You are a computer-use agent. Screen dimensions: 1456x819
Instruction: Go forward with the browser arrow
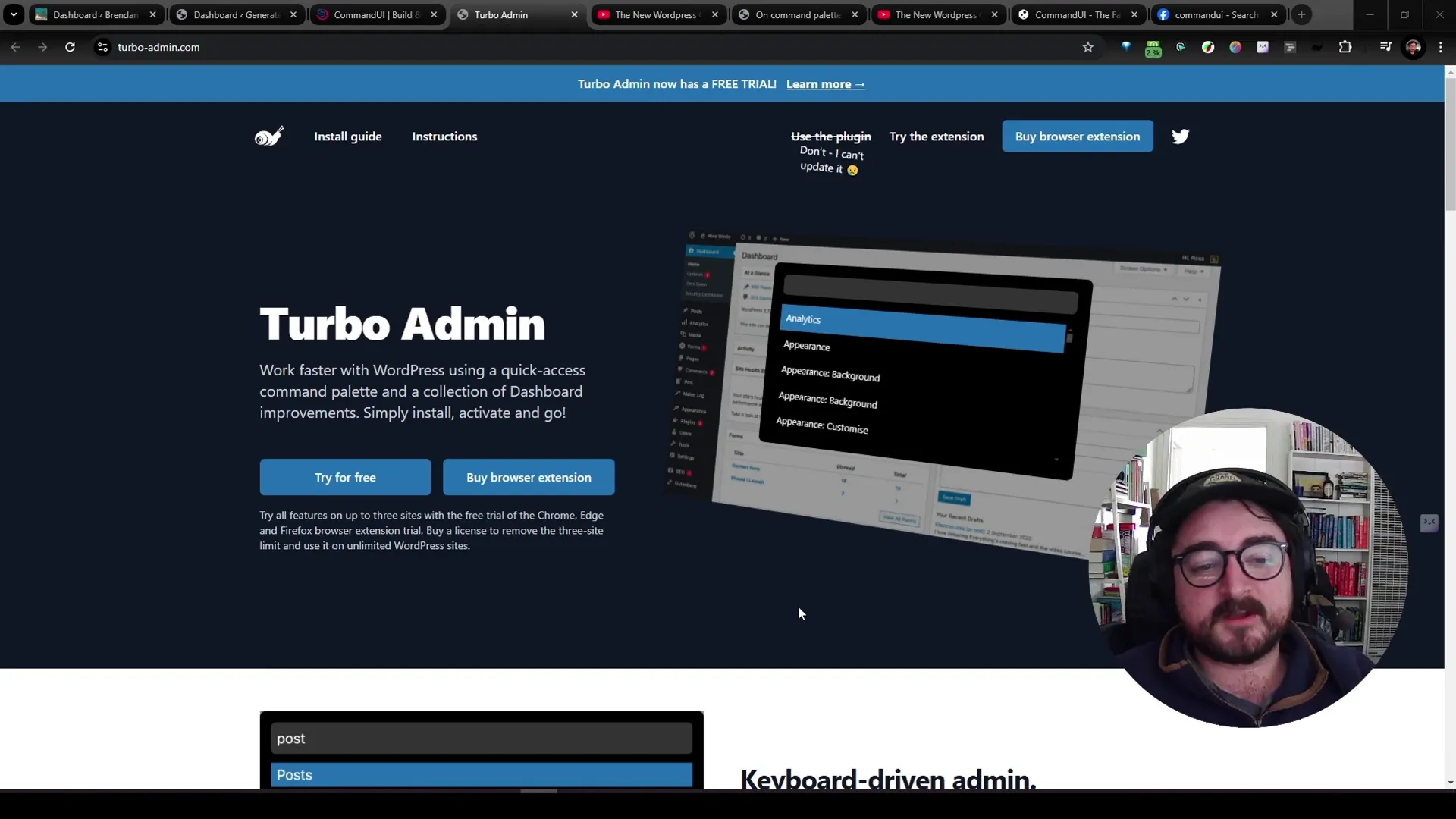coord(42,47)
